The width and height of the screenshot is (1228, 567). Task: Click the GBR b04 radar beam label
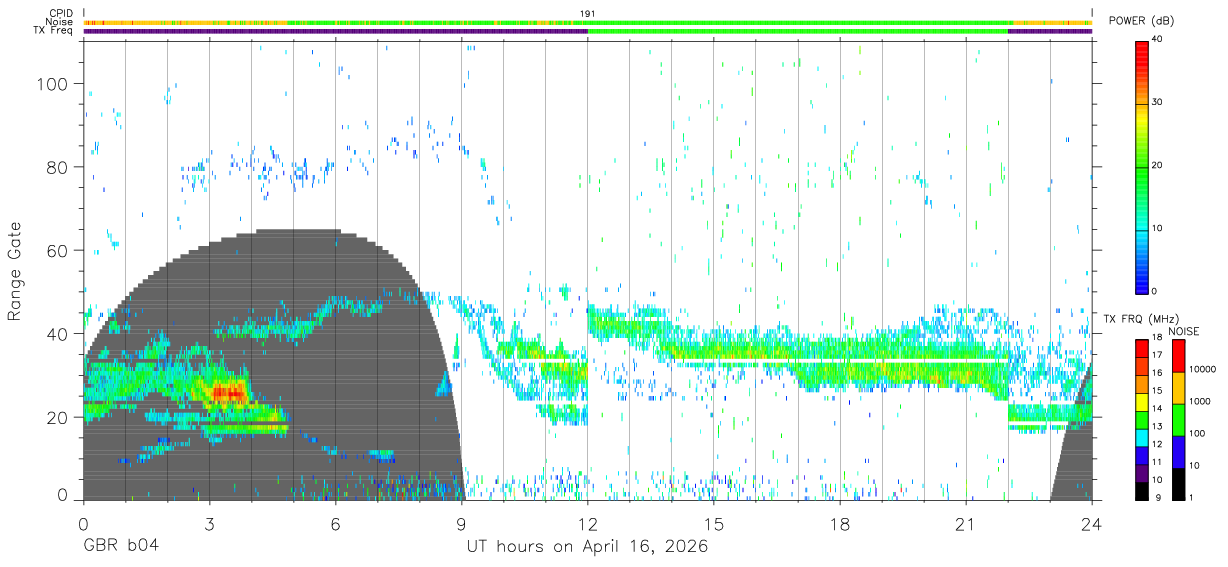click(x=121, y=547)
